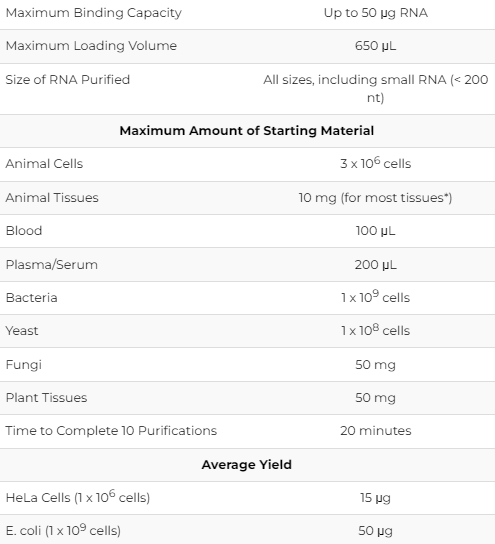This screenshot has width=495, height=544.
Task: Click the Fungi row label
Action: pos(24,365)
